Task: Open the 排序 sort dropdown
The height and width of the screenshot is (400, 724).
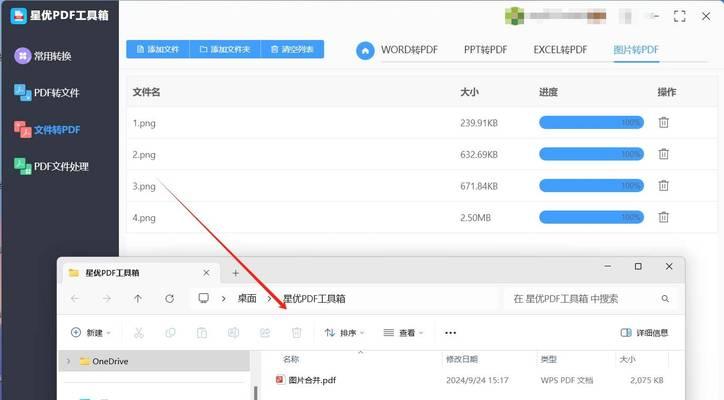Action: (344, 333)
